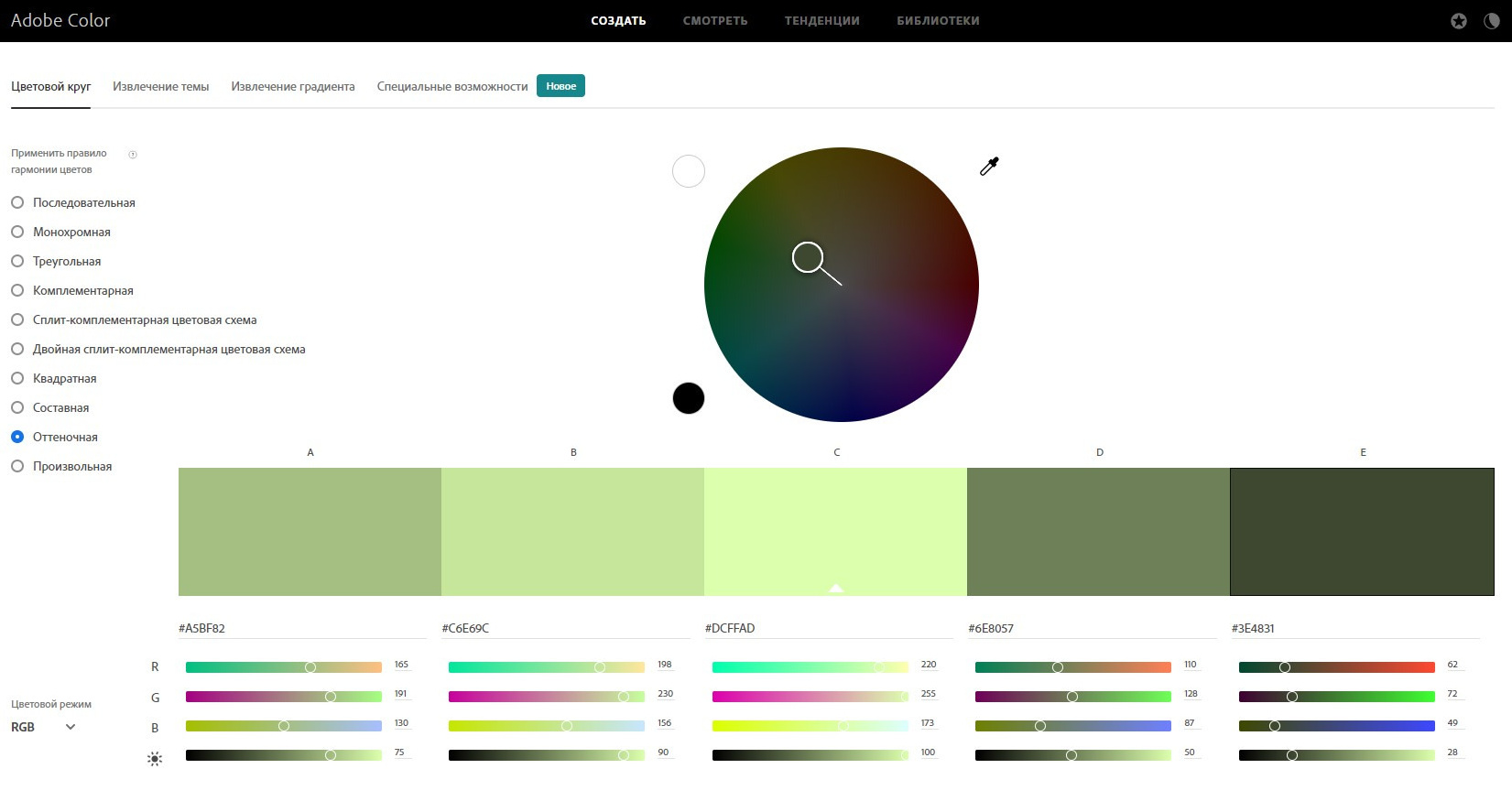The image size is (1512, 812).
Task: Click the brightness slider for color B
Action: point(547,755)
